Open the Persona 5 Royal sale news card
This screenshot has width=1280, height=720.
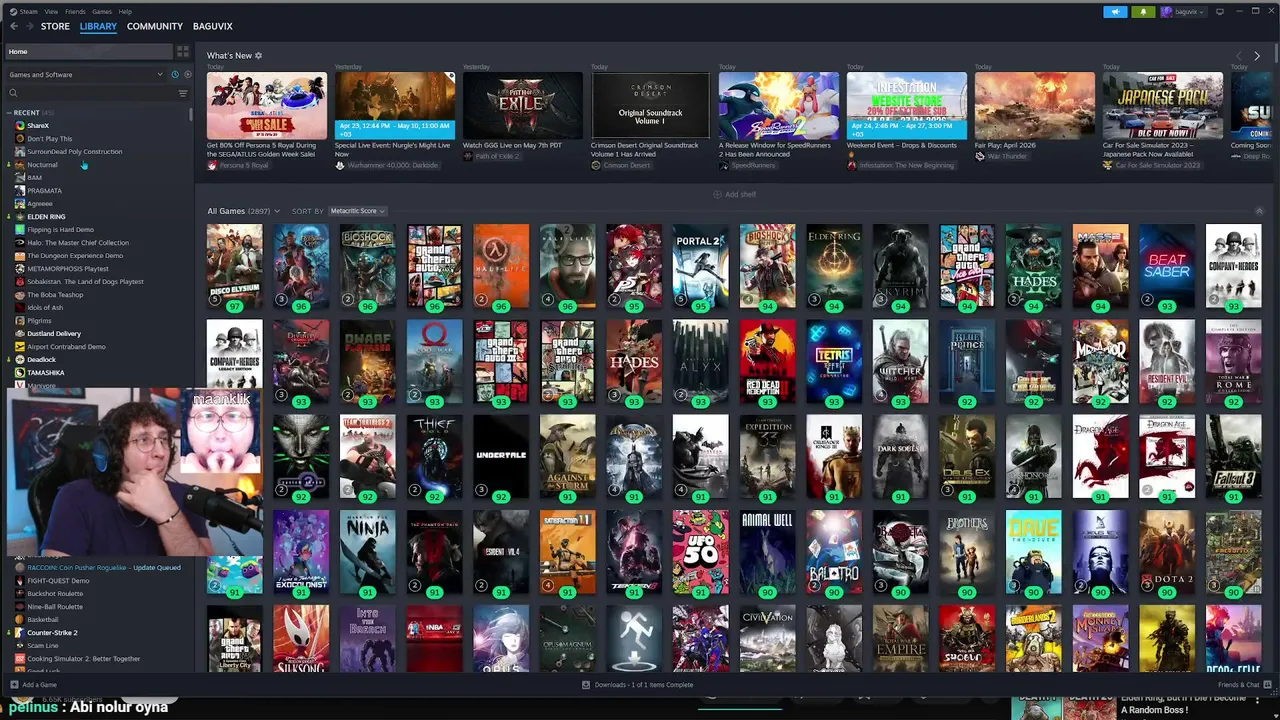click(x=266, y=105)
